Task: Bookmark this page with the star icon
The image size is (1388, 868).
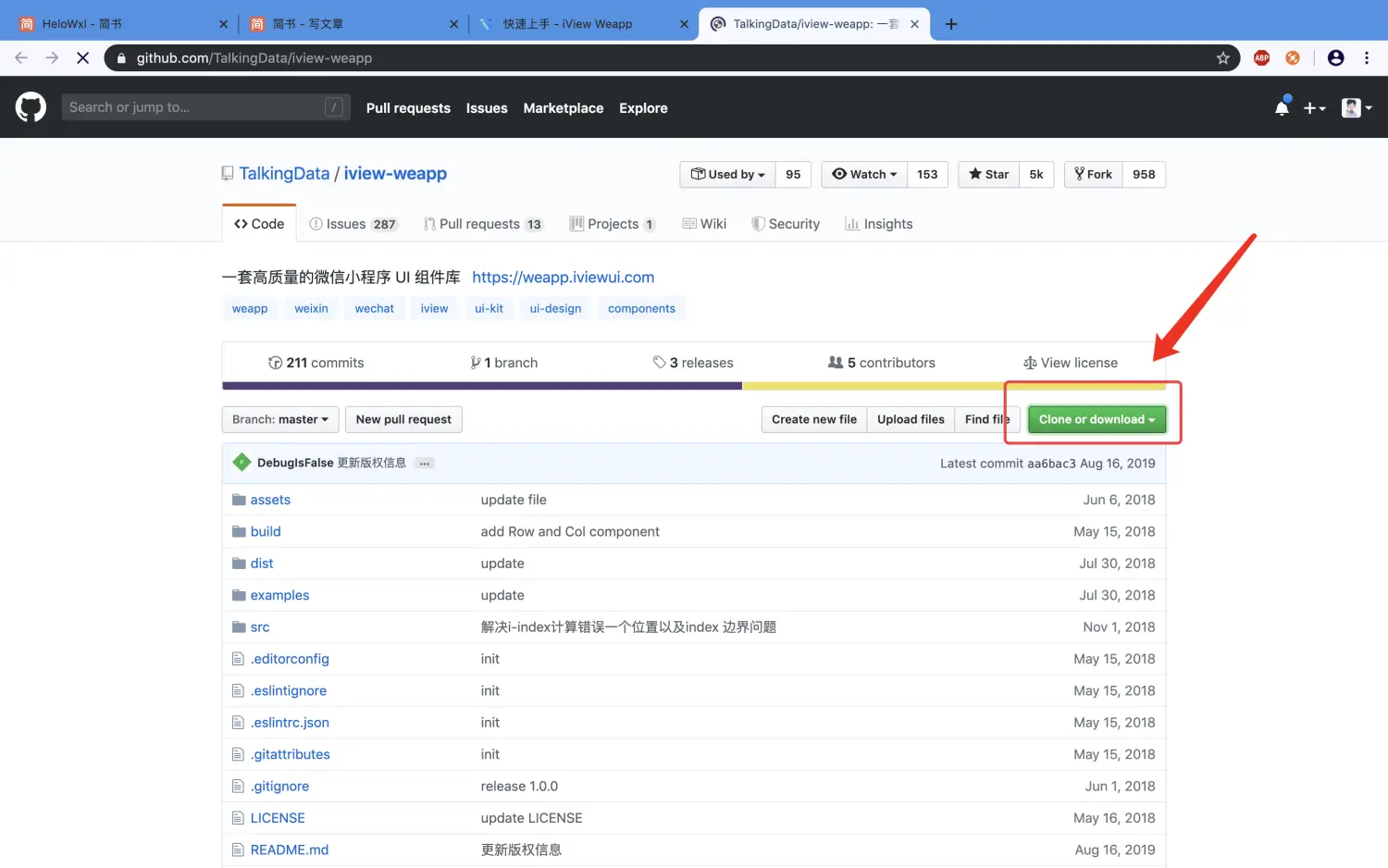Action: [x=1222, y=58]
